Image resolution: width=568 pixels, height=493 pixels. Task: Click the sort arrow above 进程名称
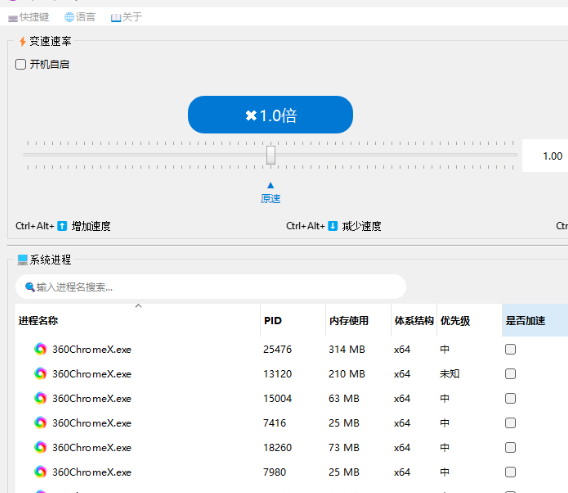tap(138, 306)
